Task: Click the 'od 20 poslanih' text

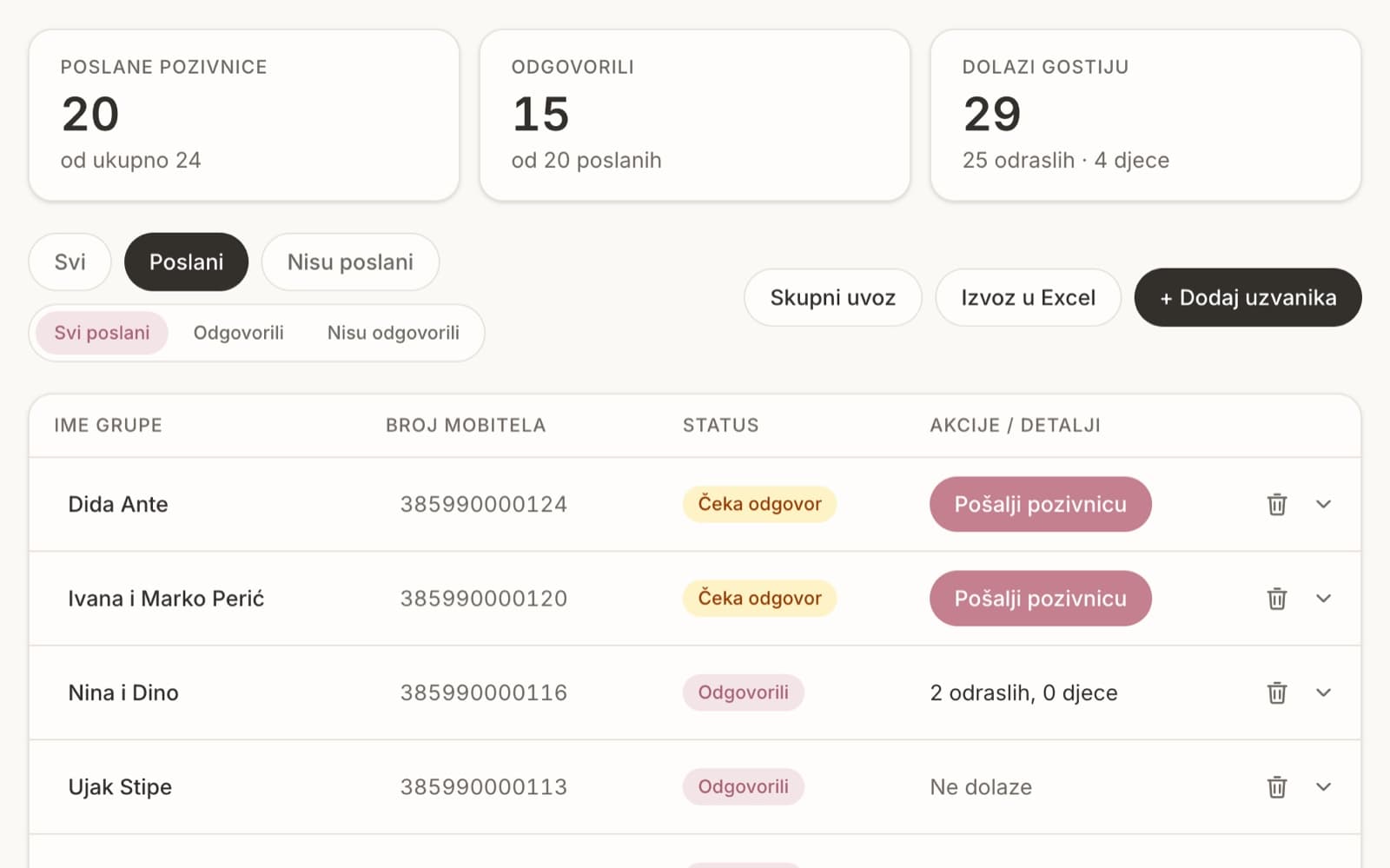Action: pos(586,160)
